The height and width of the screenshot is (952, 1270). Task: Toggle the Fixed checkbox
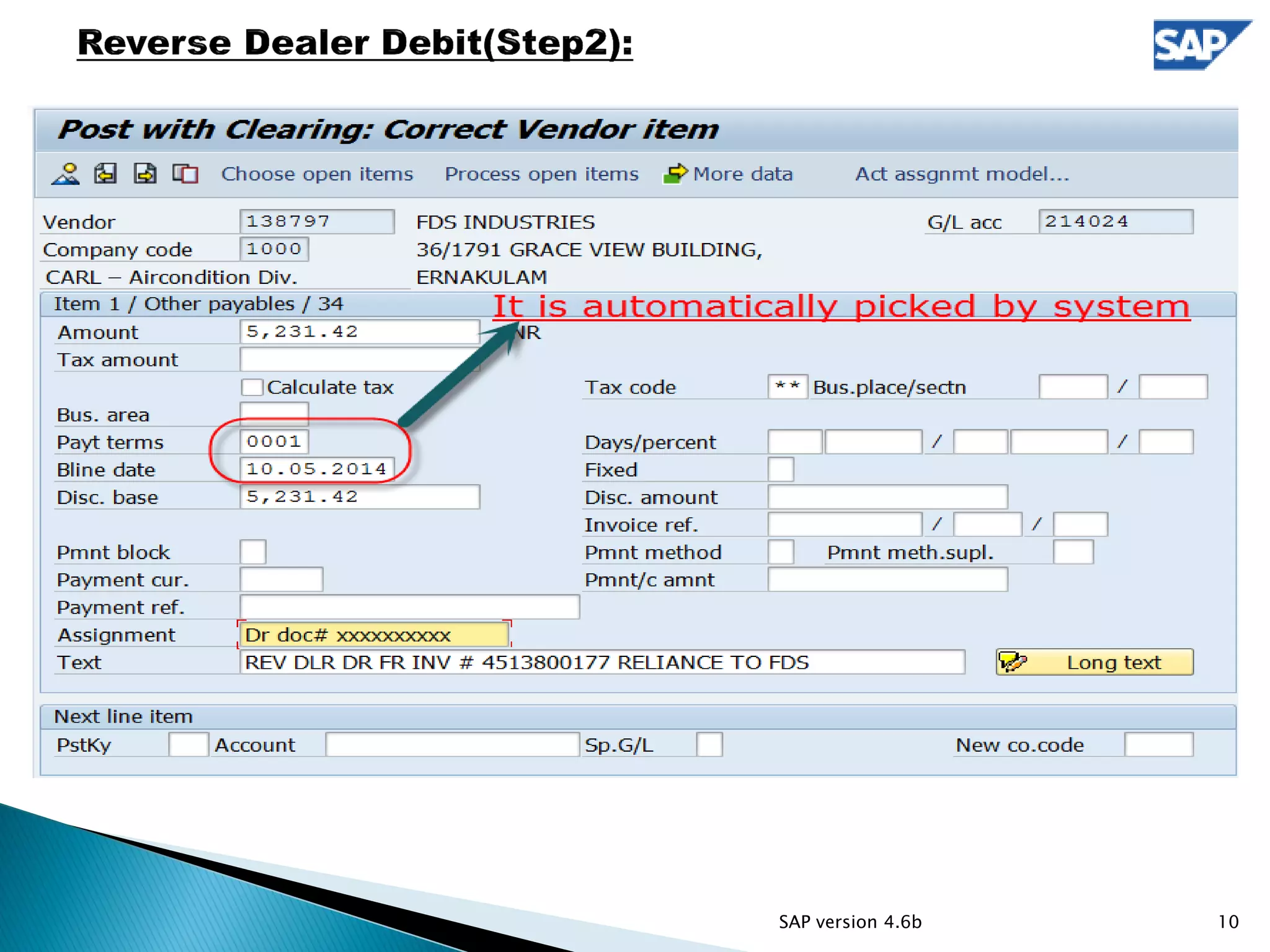coord(781,469)
